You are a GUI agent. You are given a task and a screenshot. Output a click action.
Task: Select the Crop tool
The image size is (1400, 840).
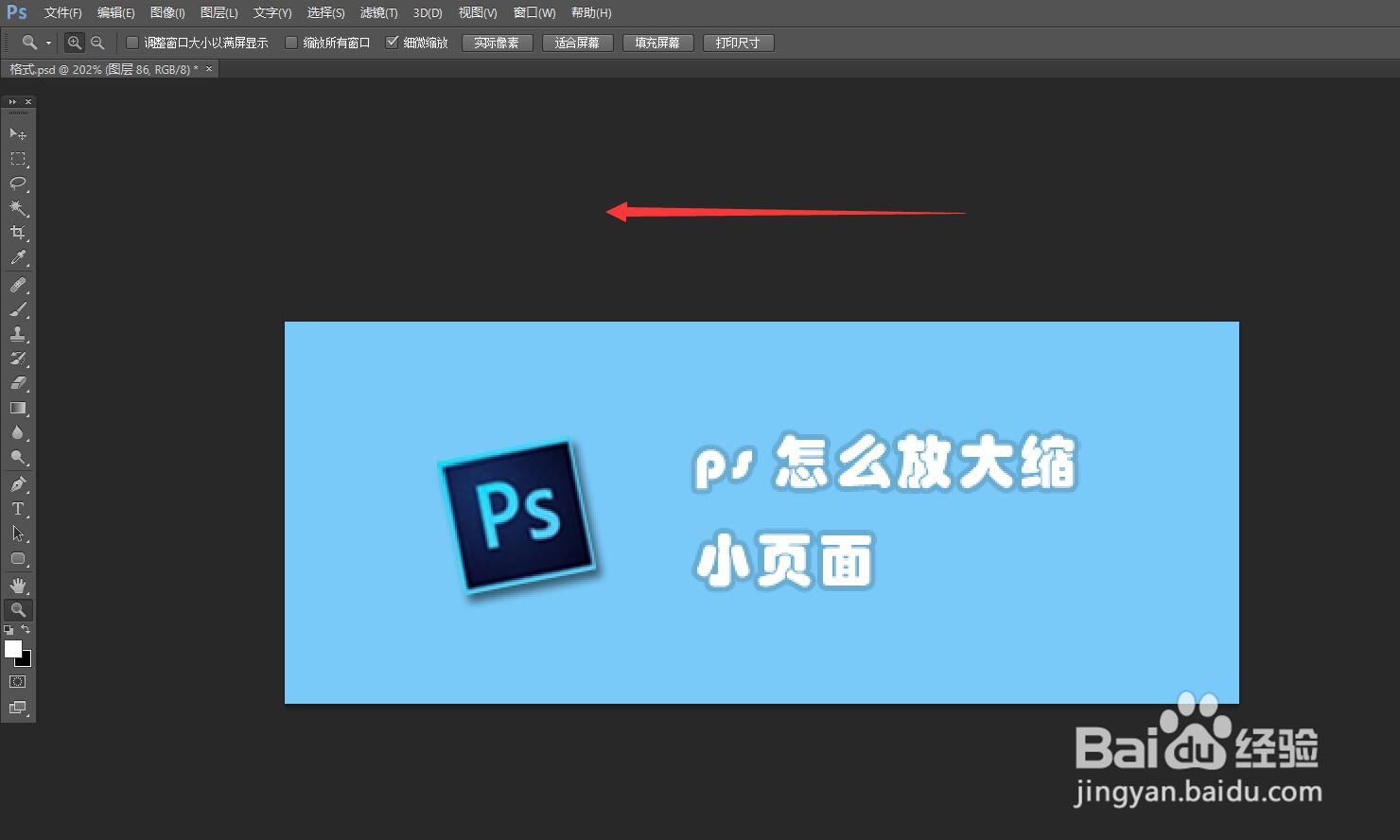tap(18, 233)
